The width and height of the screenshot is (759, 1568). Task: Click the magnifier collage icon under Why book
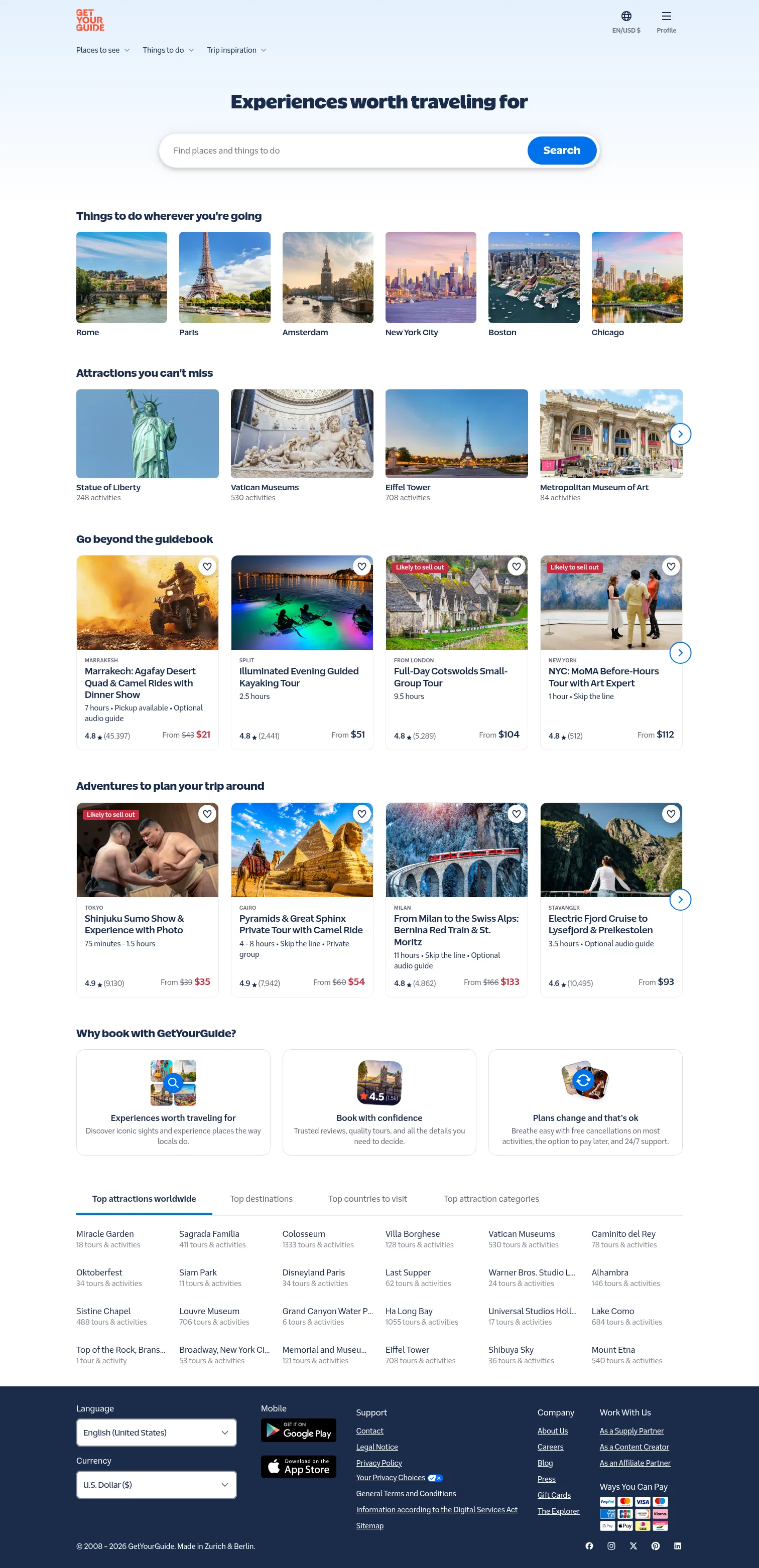coord(173,1083)
